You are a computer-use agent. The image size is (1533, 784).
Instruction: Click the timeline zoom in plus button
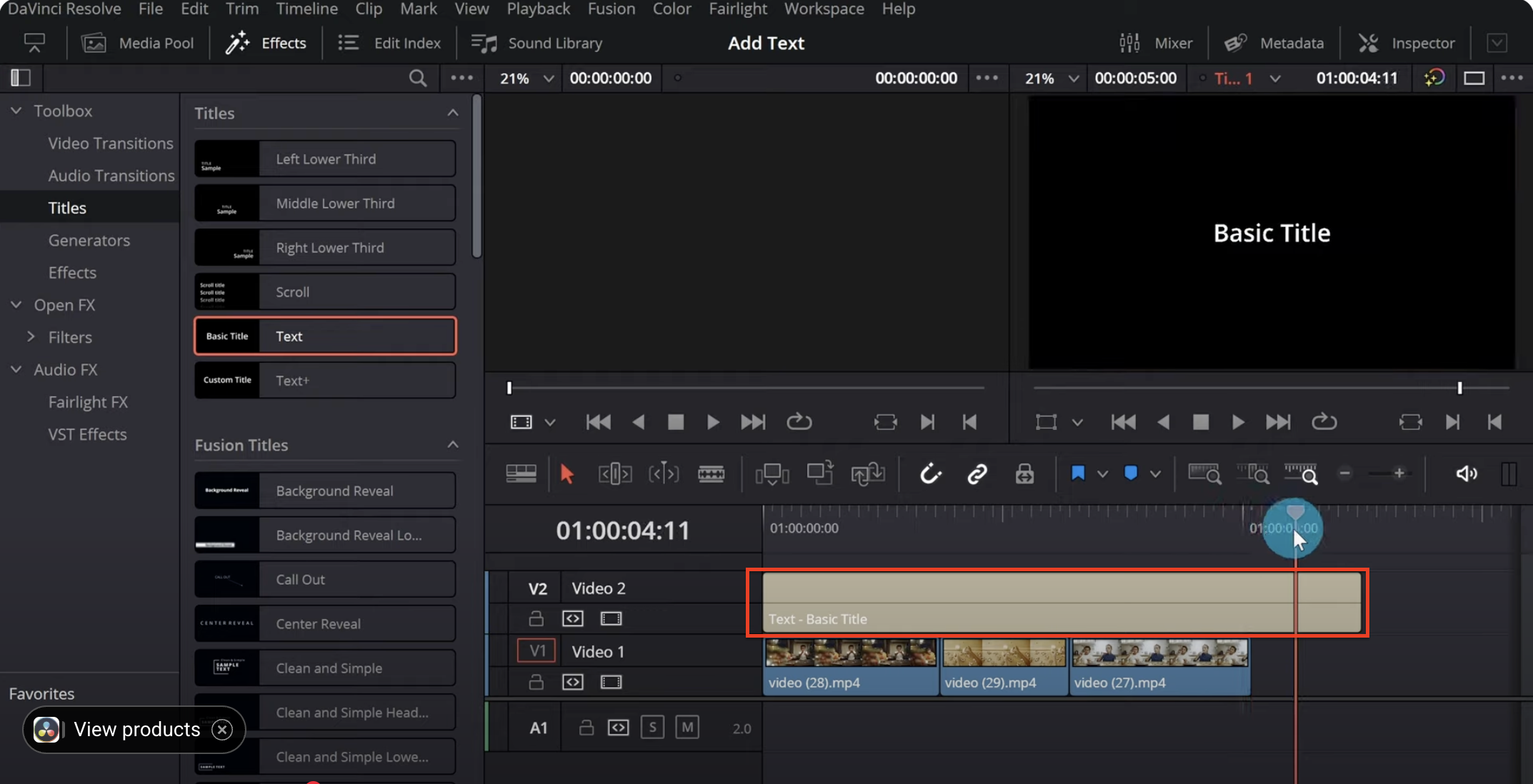(1399, 473)
